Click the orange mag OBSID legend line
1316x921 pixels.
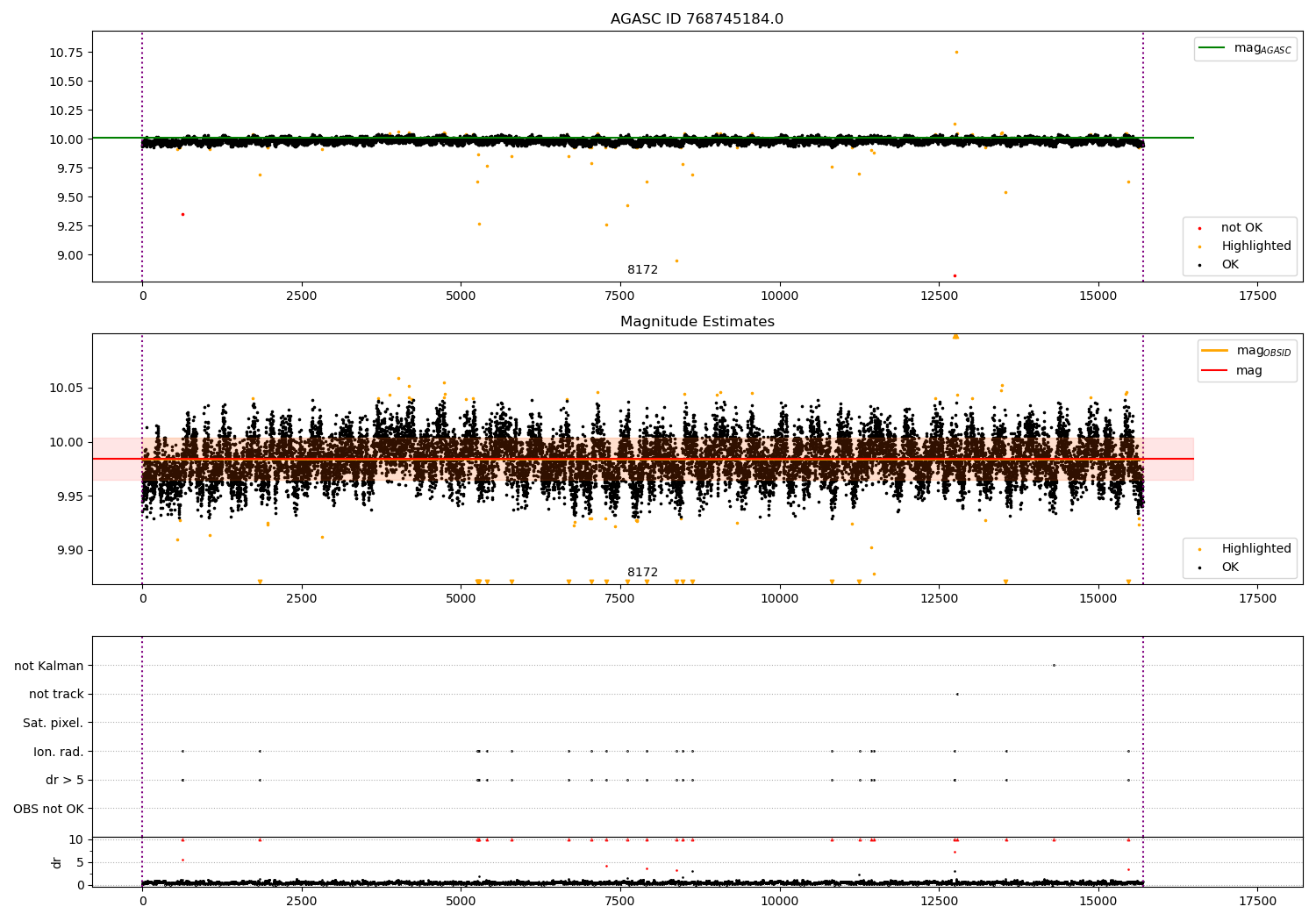click(1215, 351)
